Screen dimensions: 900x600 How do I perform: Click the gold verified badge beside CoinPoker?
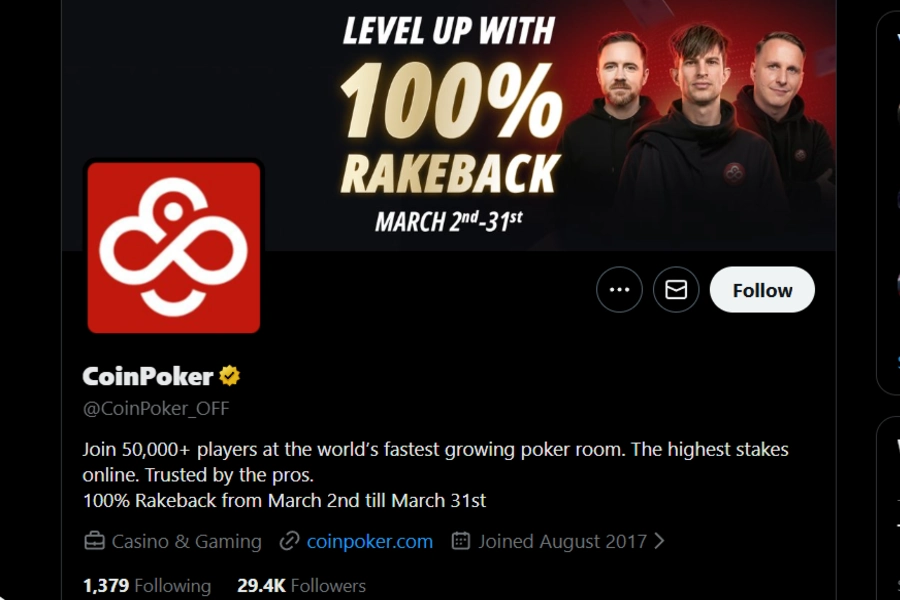coord(230,376)
